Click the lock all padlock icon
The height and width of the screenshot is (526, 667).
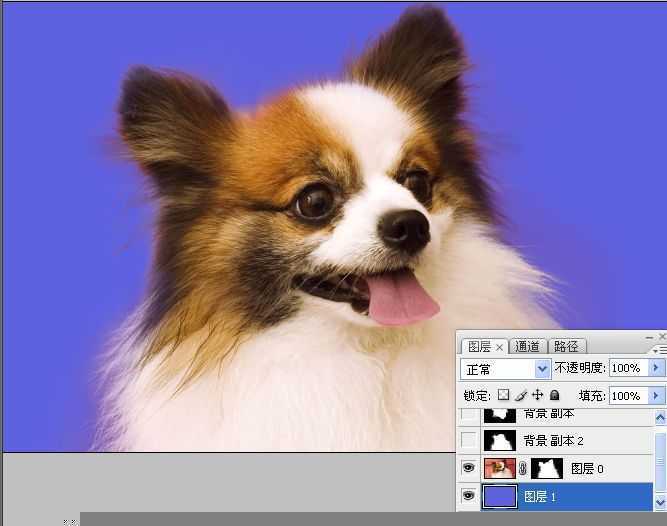554,395
